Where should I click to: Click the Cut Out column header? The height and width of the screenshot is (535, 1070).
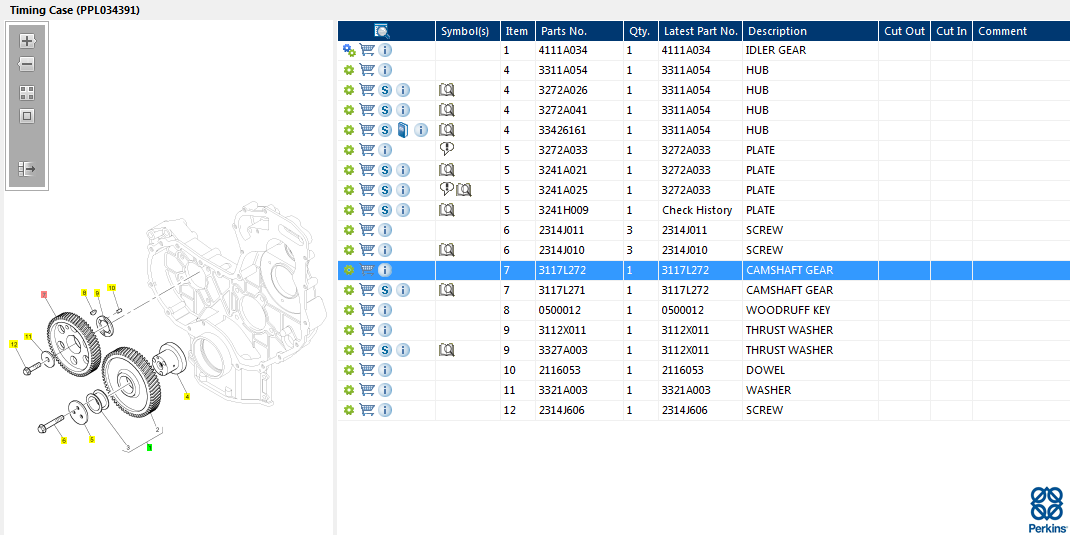coord(904,31)
